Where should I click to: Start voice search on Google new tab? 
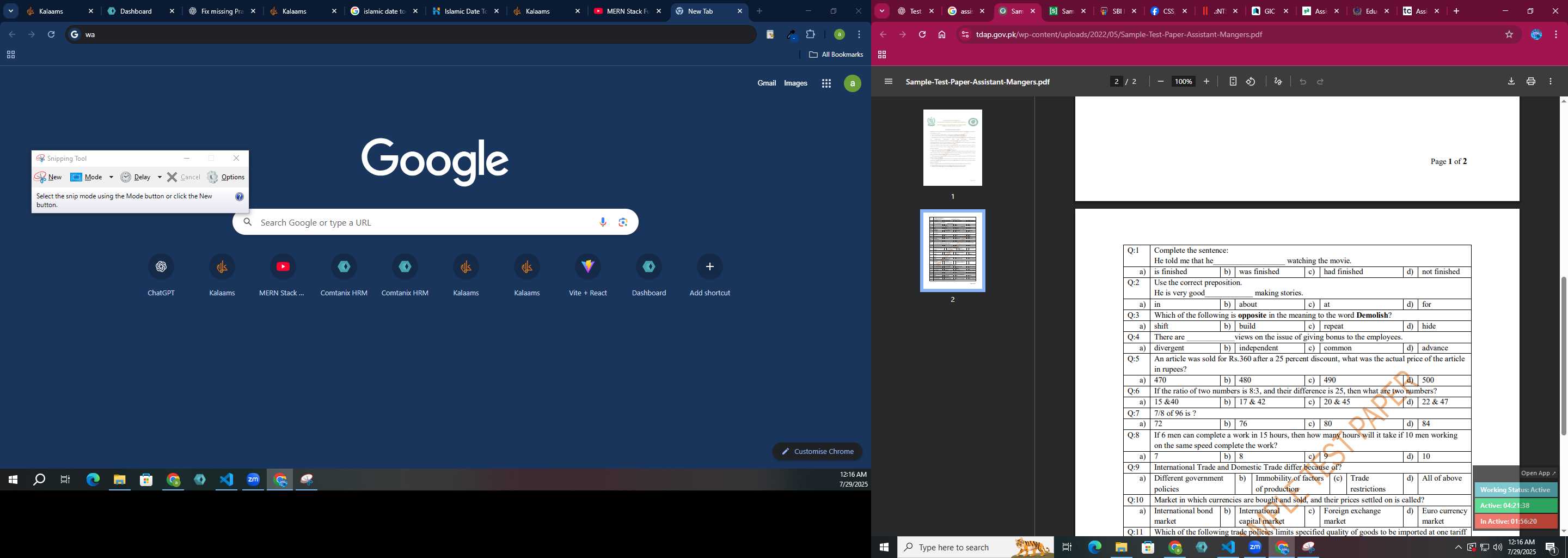[x=603, y=222]
